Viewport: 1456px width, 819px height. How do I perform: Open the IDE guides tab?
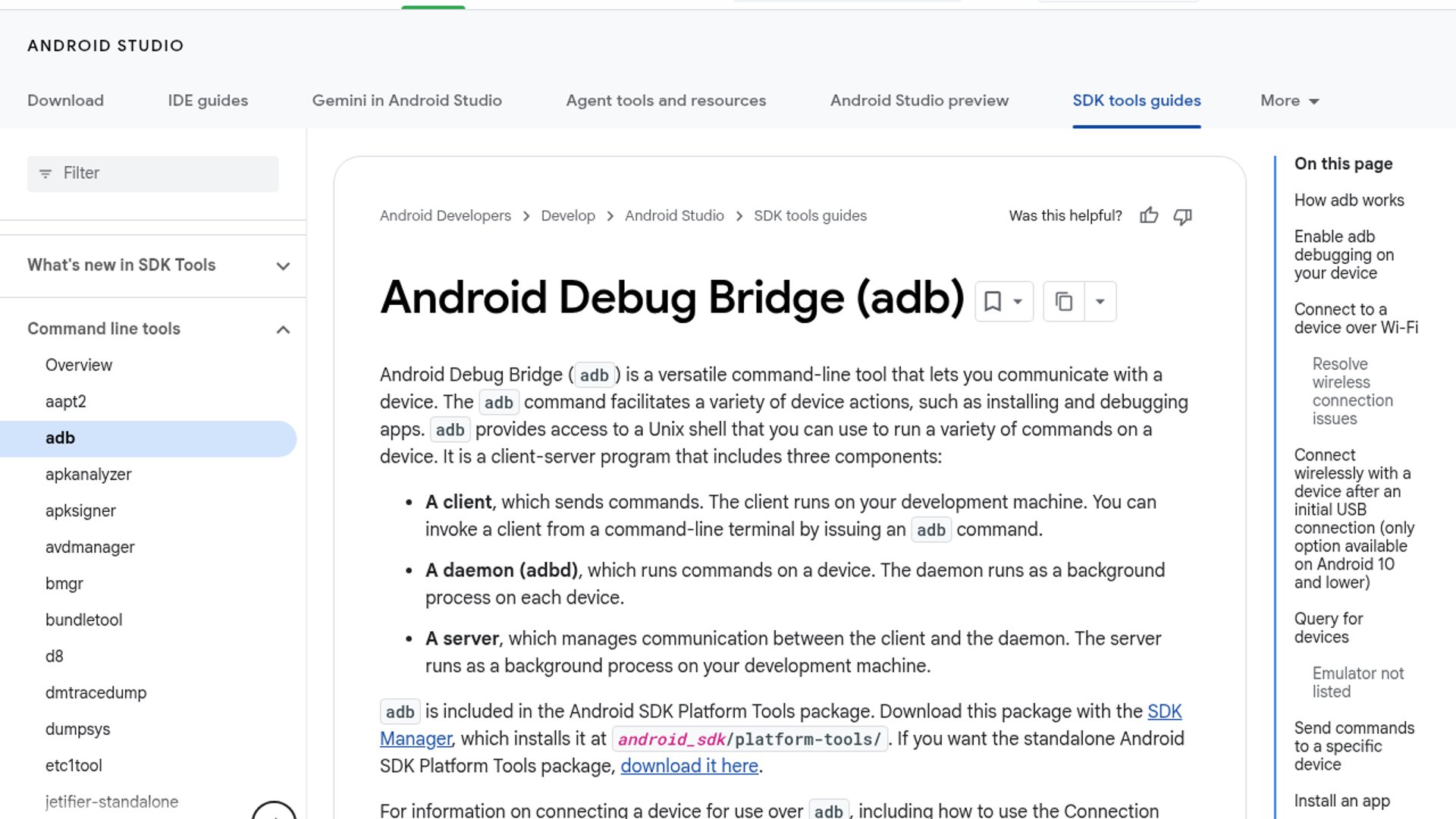pos(208,101)
